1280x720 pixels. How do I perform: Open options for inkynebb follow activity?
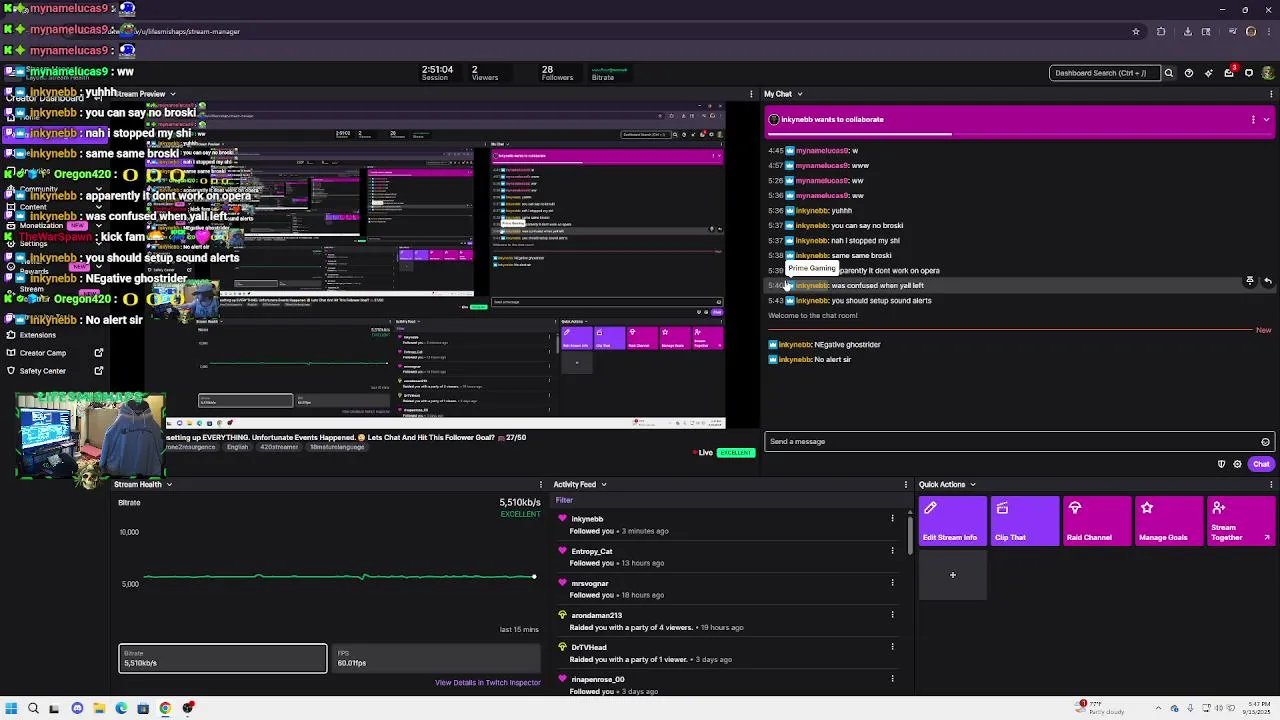pyautogui.click(x=892, y=519)
